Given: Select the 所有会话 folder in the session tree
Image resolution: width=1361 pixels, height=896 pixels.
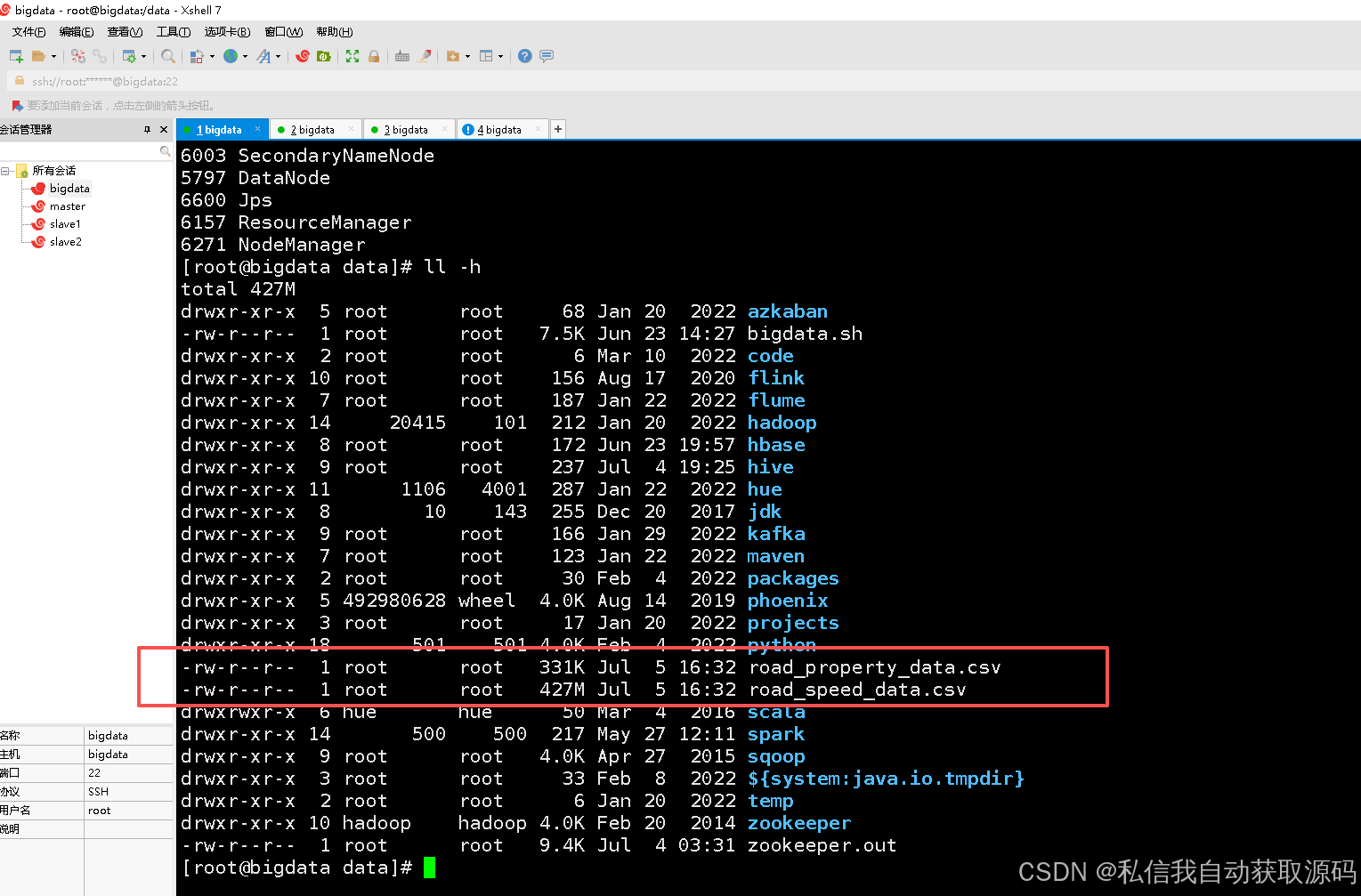Looking at the screenshot, I should point(53,171).
